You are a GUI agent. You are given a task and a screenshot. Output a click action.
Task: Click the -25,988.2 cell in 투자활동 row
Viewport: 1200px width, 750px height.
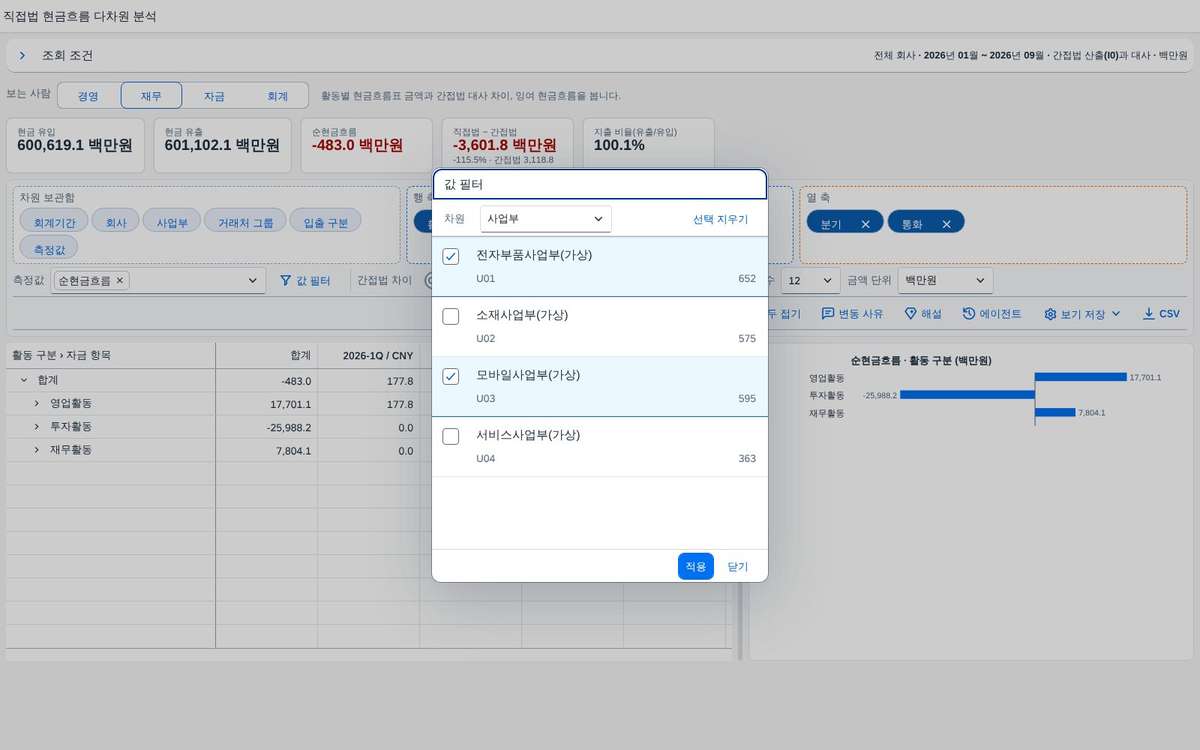(266, 428)
